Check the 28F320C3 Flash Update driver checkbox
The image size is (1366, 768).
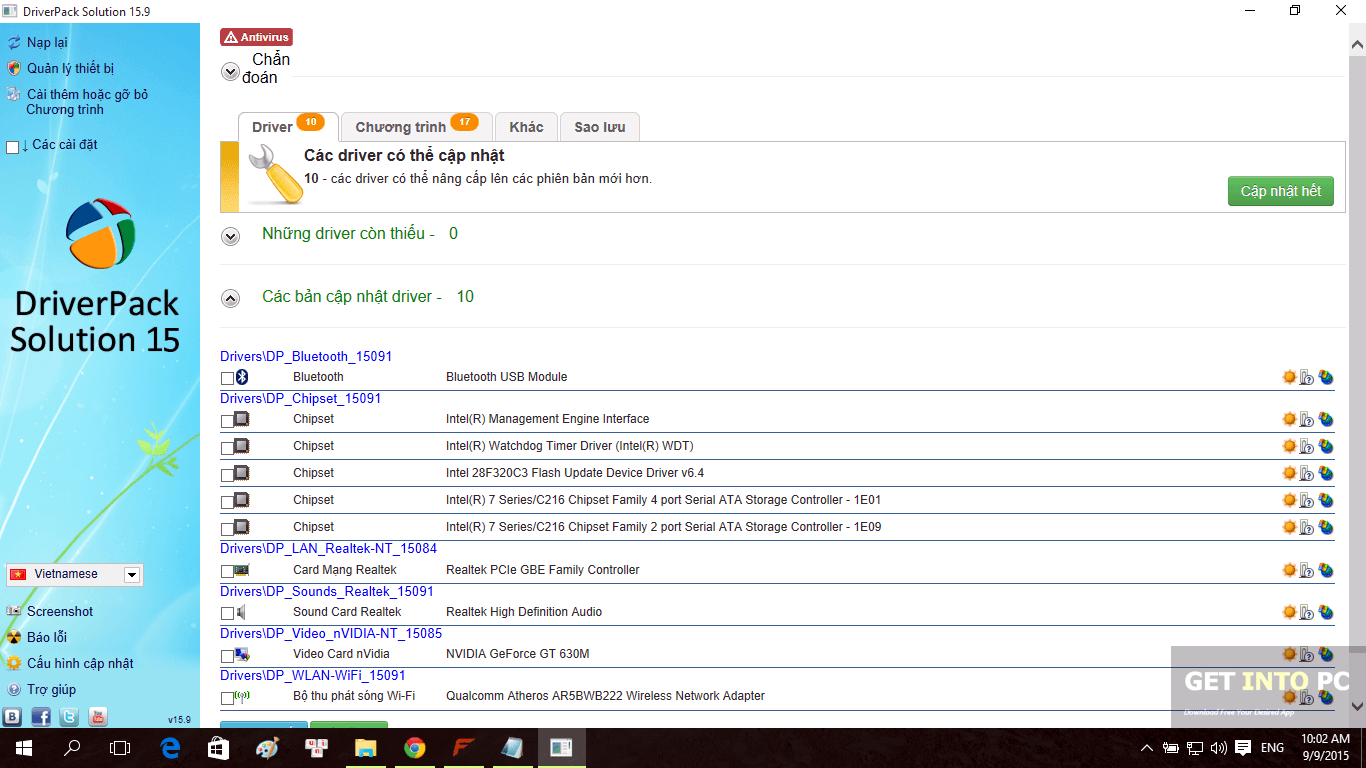pos(227,474)
